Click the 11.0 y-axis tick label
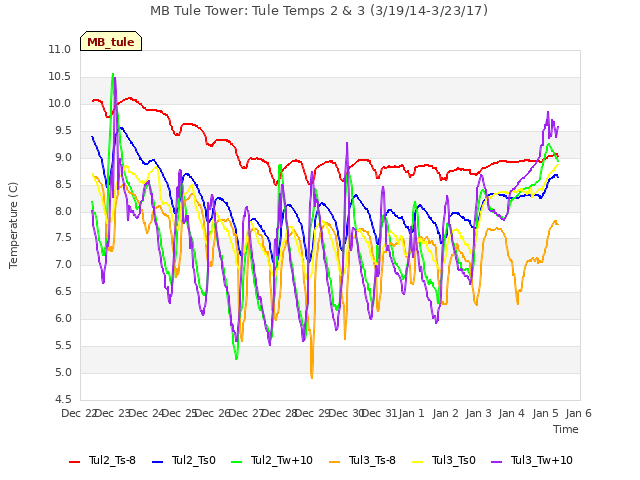 [60, 49]
